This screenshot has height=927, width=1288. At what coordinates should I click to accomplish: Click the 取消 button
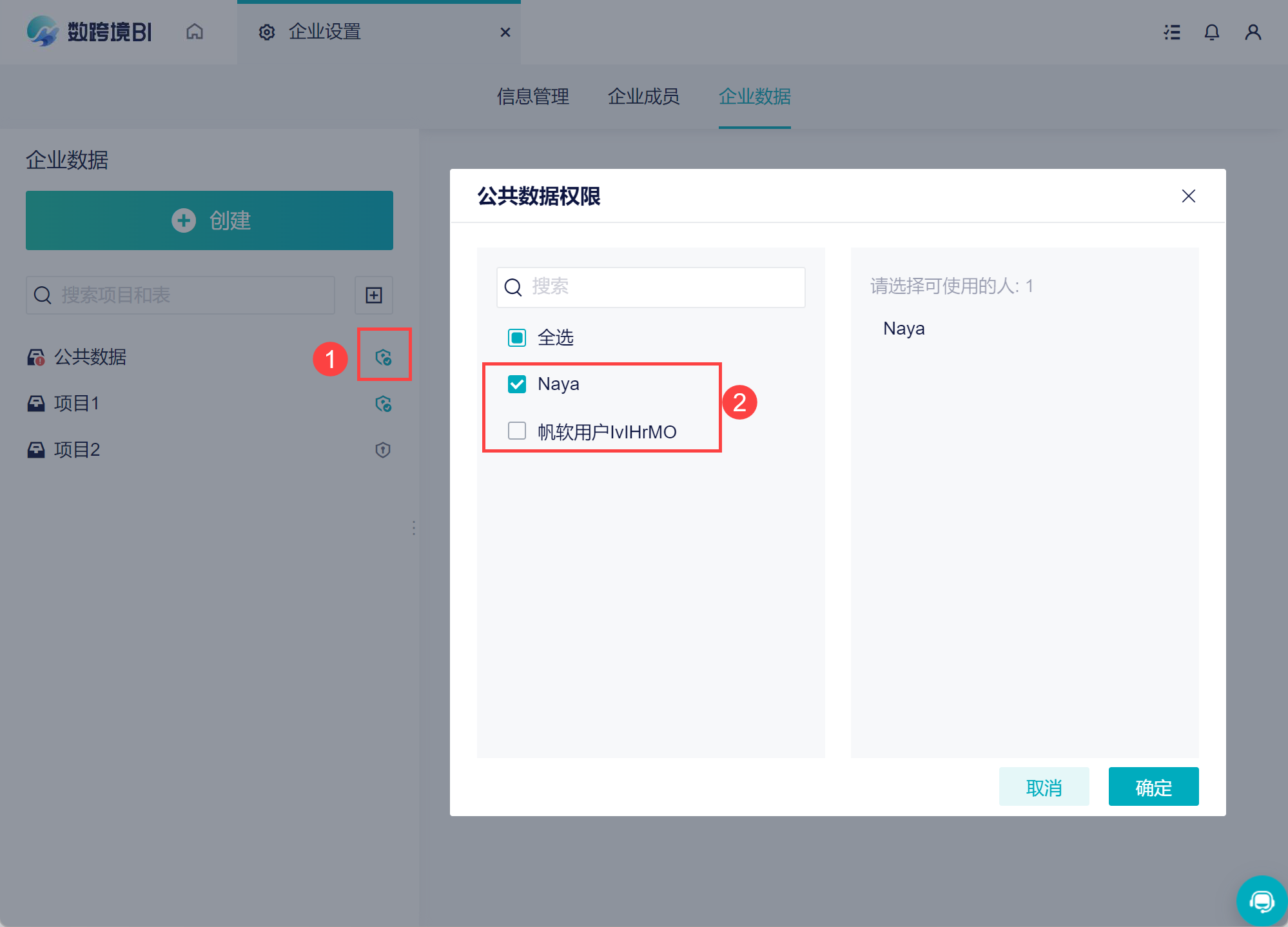pos(1044,787)
